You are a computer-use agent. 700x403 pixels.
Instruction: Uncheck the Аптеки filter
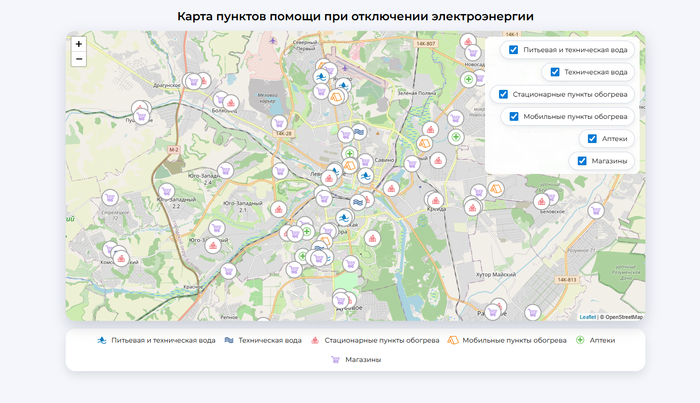coord(592,139)
